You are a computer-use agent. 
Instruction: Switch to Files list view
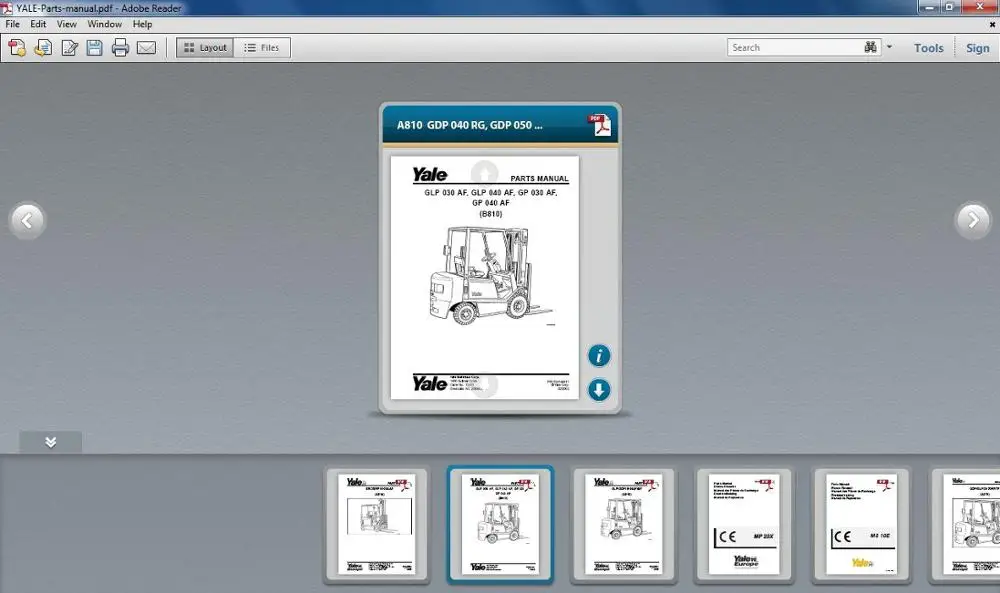(x=262, y=48)
